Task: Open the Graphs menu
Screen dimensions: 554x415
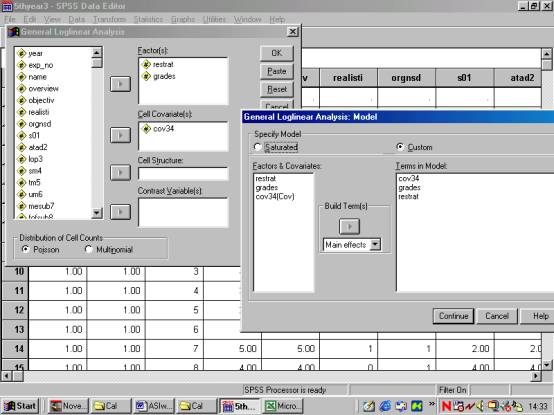Action: click(x=183, y=19)
